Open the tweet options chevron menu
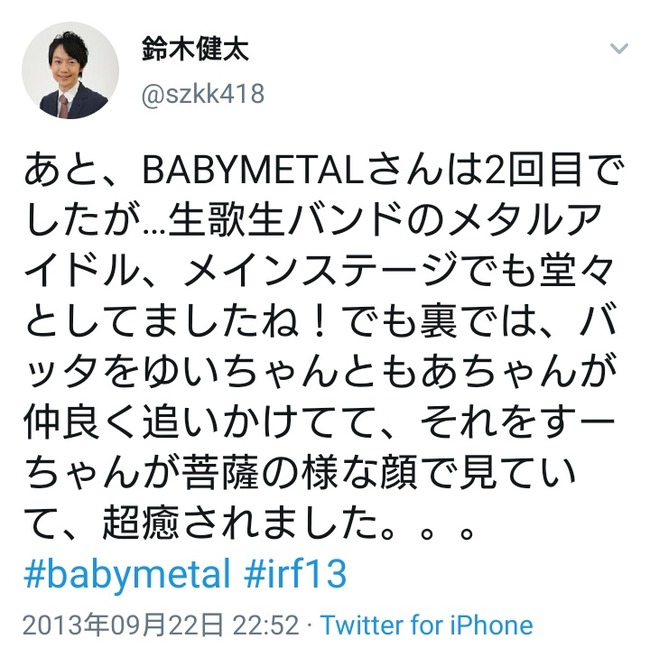The image size is (650, 648). click(619, 49)
